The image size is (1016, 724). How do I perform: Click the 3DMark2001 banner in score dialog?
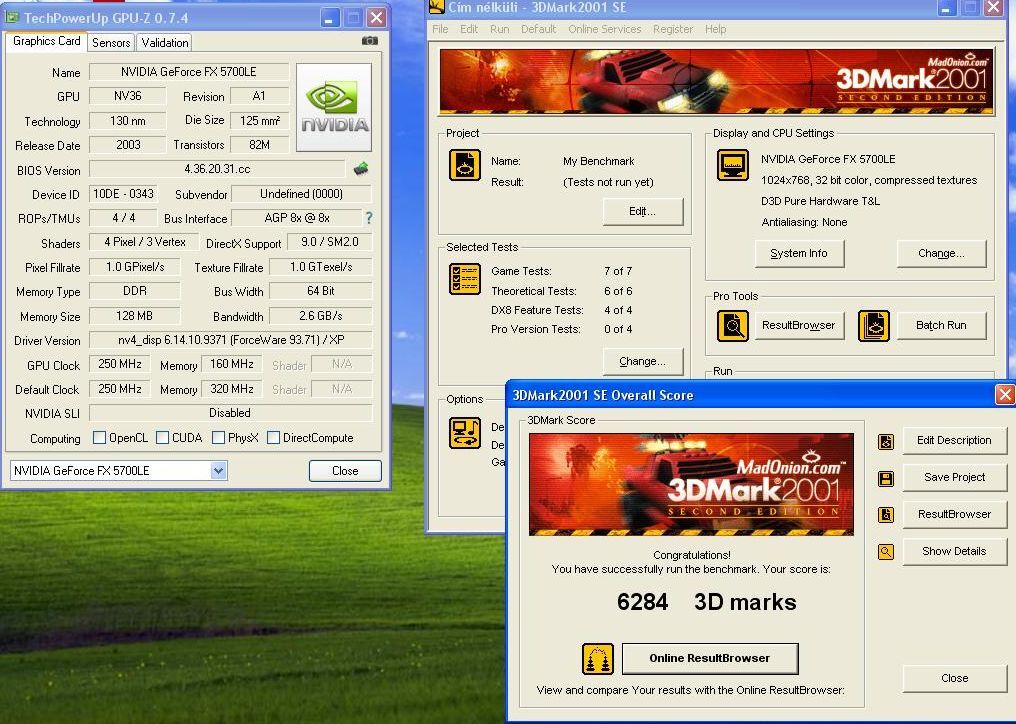691,484
